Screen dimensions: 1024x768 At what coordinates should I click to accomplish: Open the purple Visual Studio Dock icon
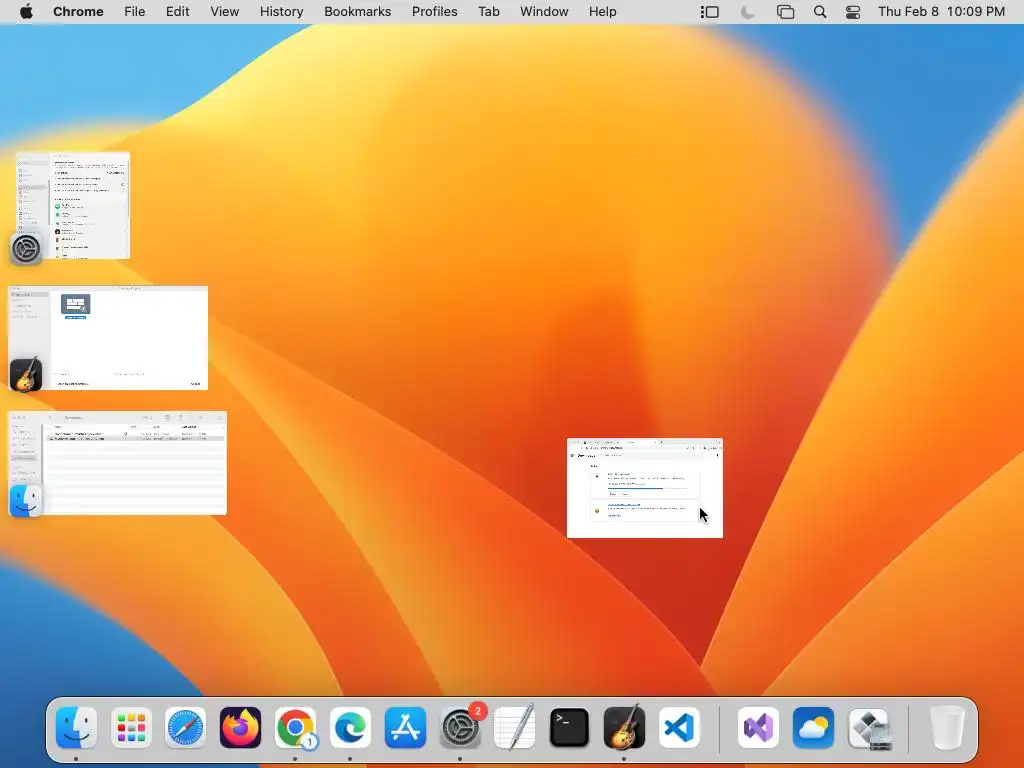[758, 727]
